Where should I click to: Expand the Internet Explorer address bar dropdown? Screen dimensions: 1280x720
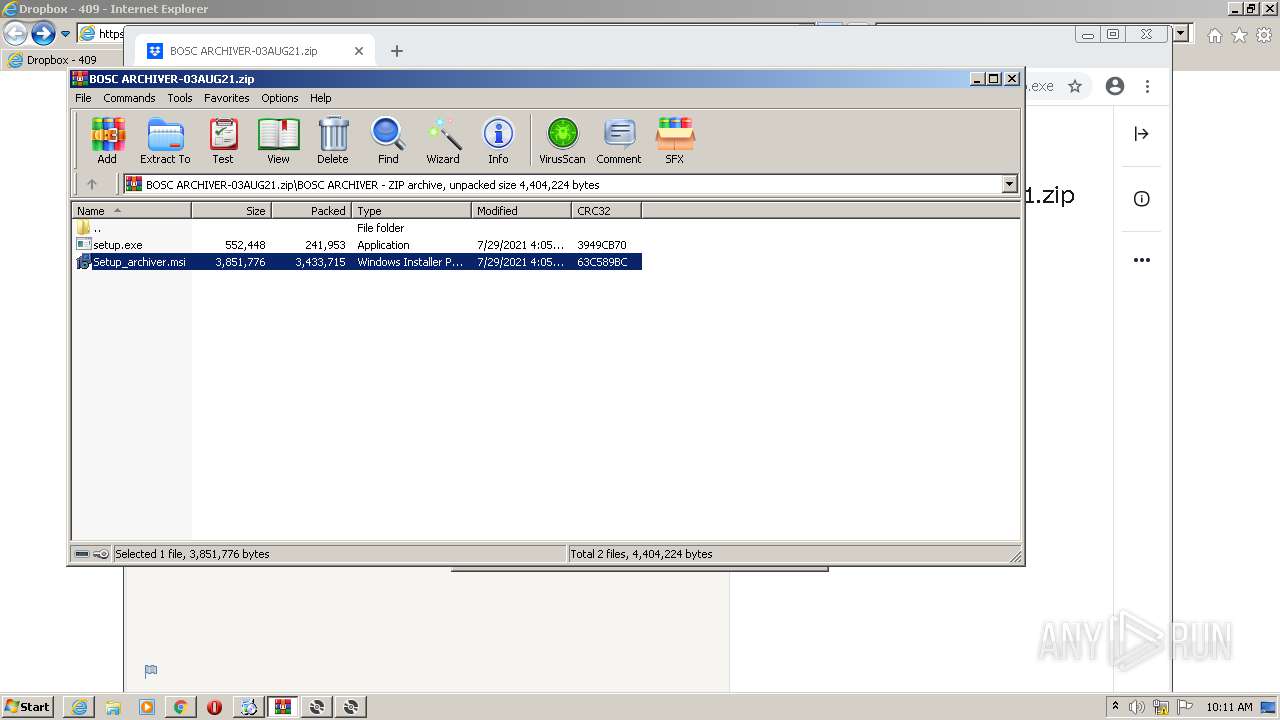click(1181, 34)
